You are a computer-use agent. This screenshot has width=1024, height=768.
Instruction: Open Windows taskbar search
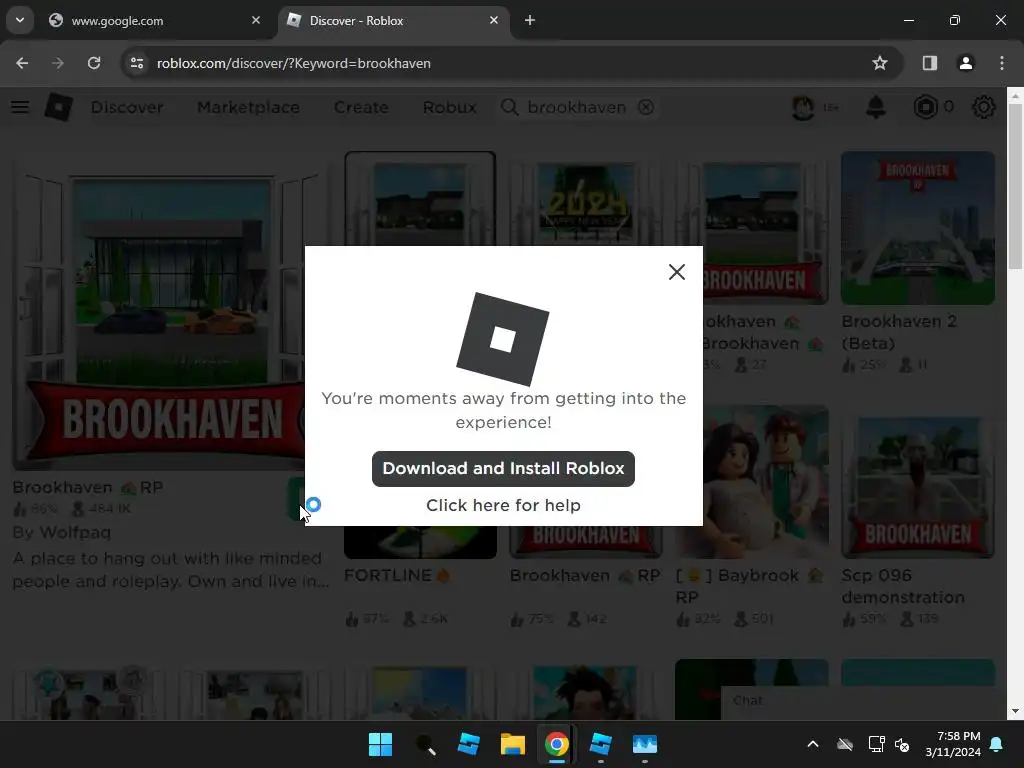[425, 744]
